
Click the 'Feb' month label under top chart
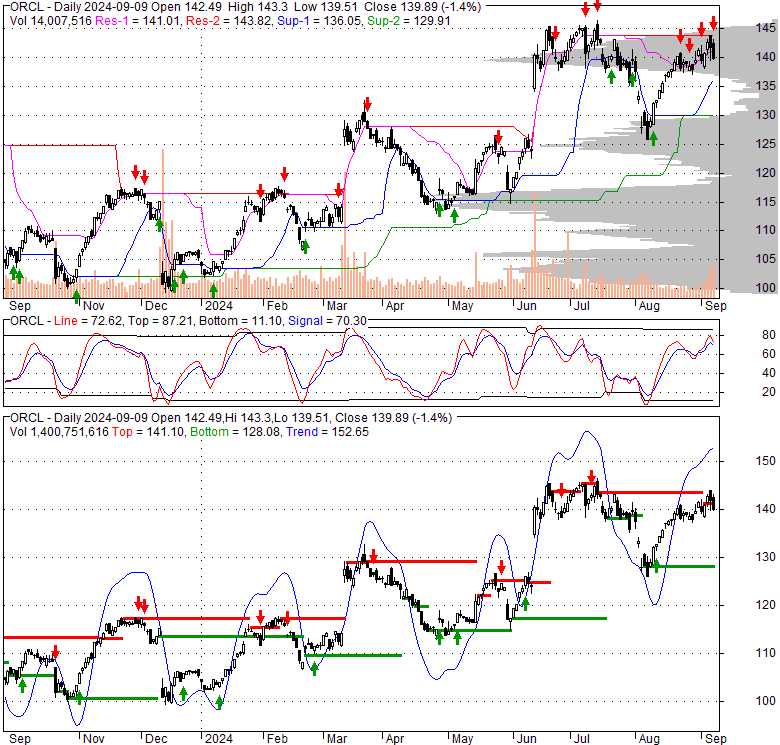[277, 306]
